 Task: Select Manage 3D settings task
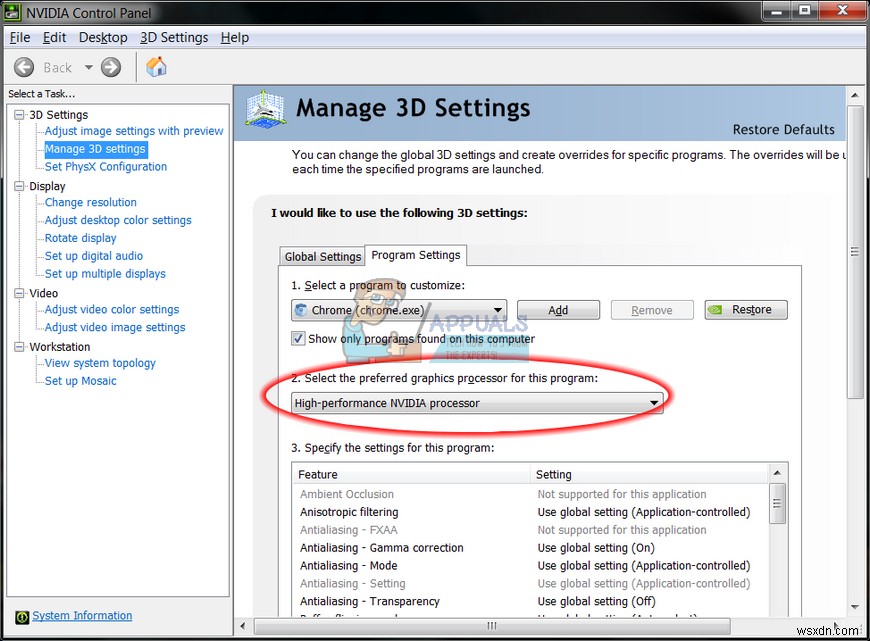pos(95,149)
